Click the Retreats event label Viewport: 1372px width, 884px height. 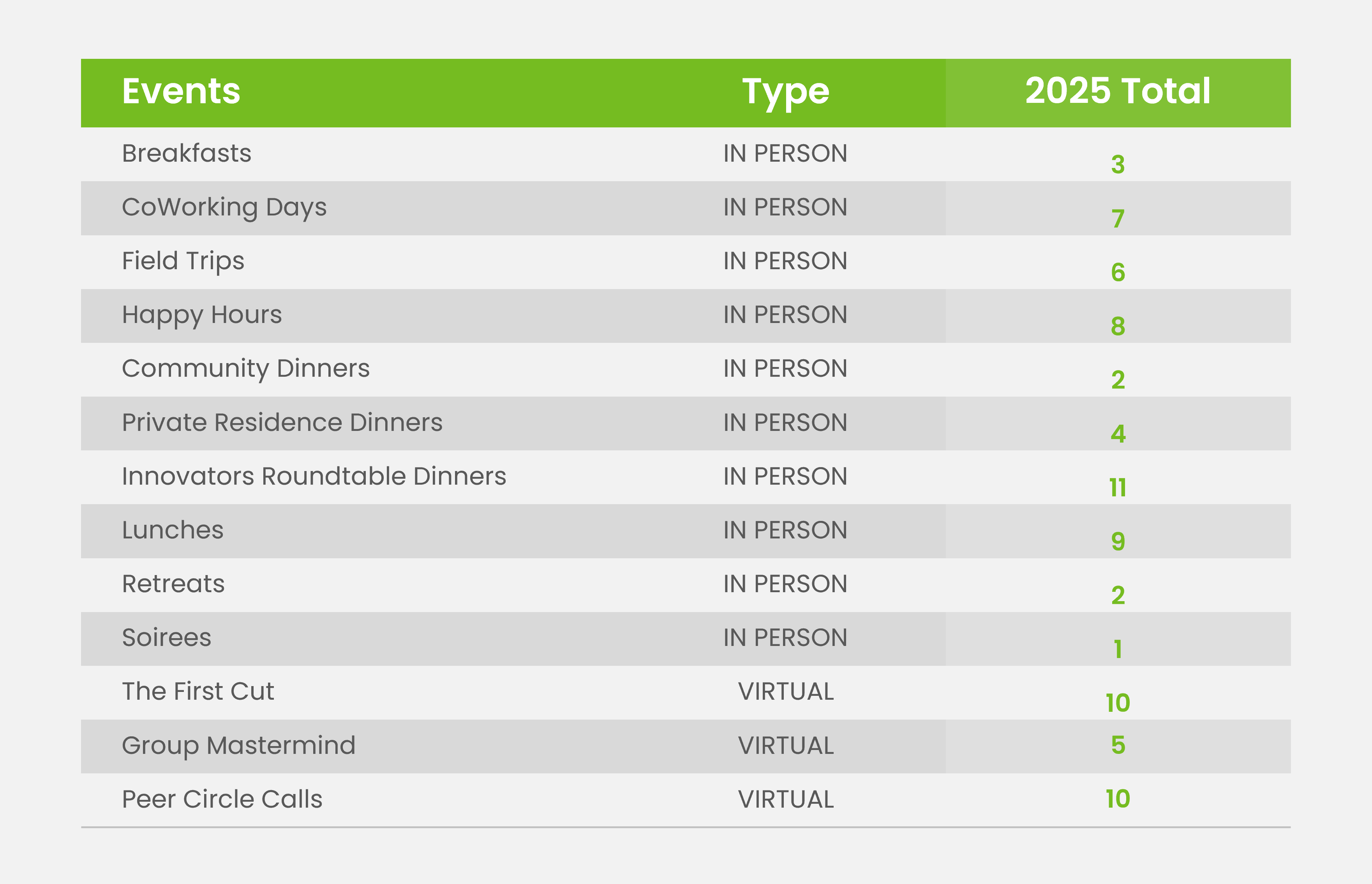click(x=173, y=584)
